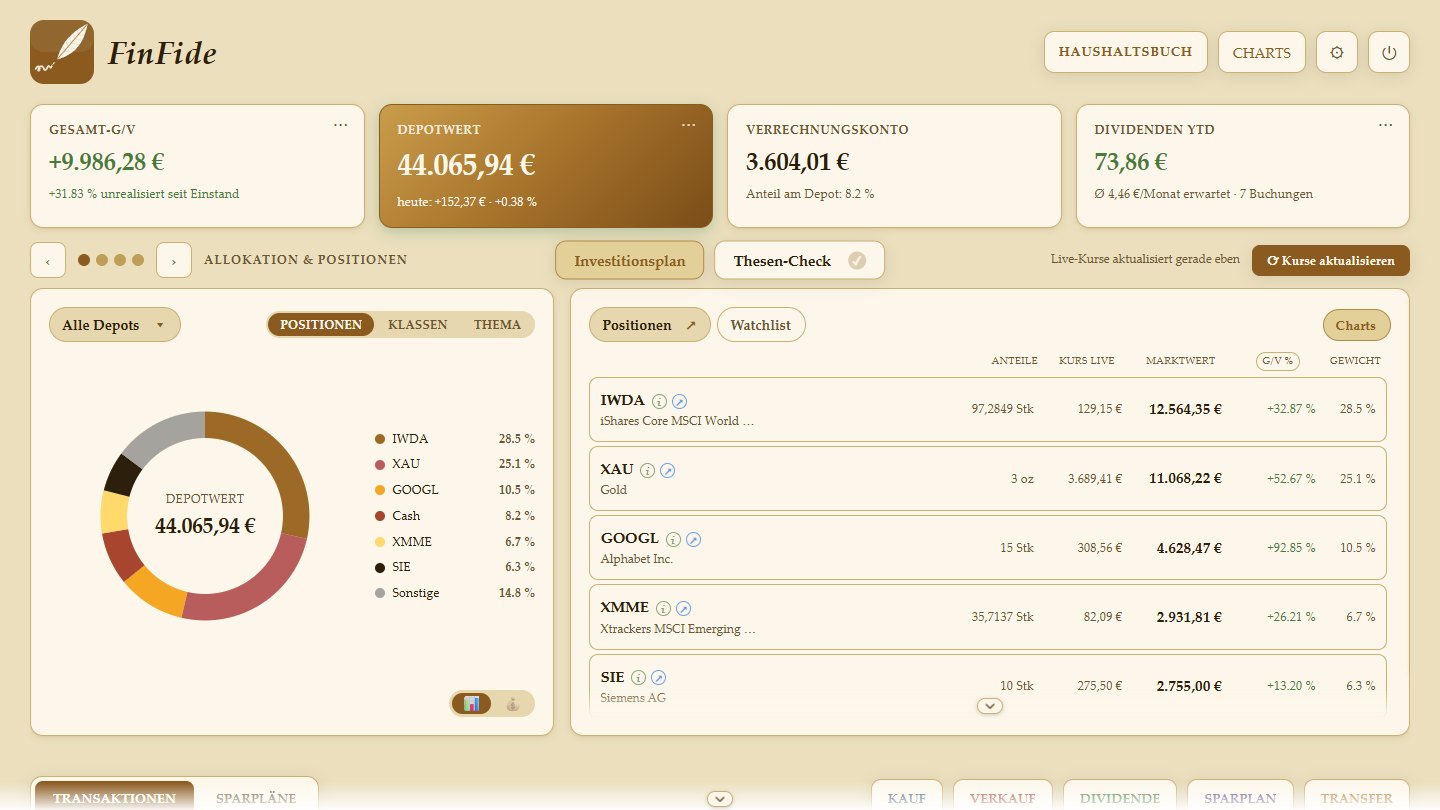Open settings via the gear icon
The height and width of the screenshot is (810, 1440).
point(1337,52)
